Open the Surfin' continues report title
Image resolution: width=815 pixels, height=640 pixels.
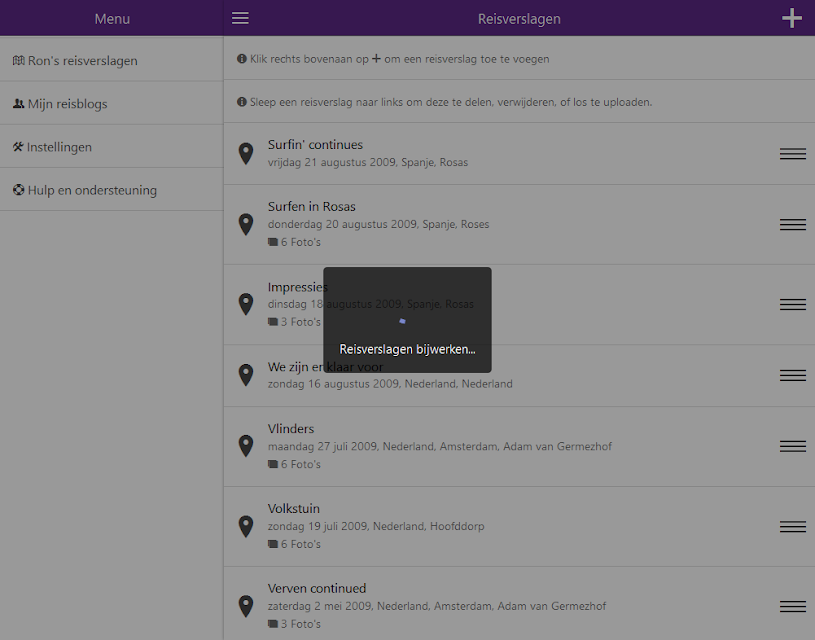315,145
